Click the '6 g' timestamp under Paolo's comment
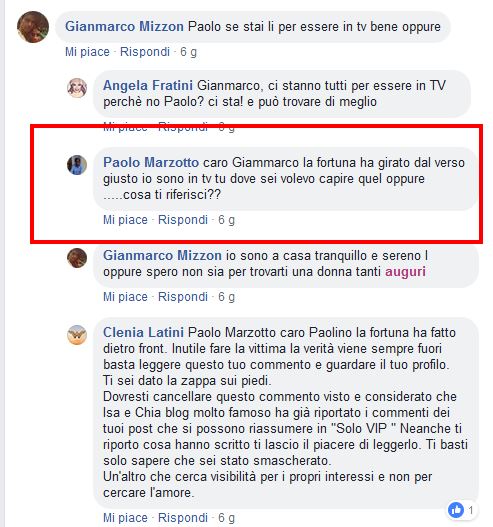 pos(227,220)
